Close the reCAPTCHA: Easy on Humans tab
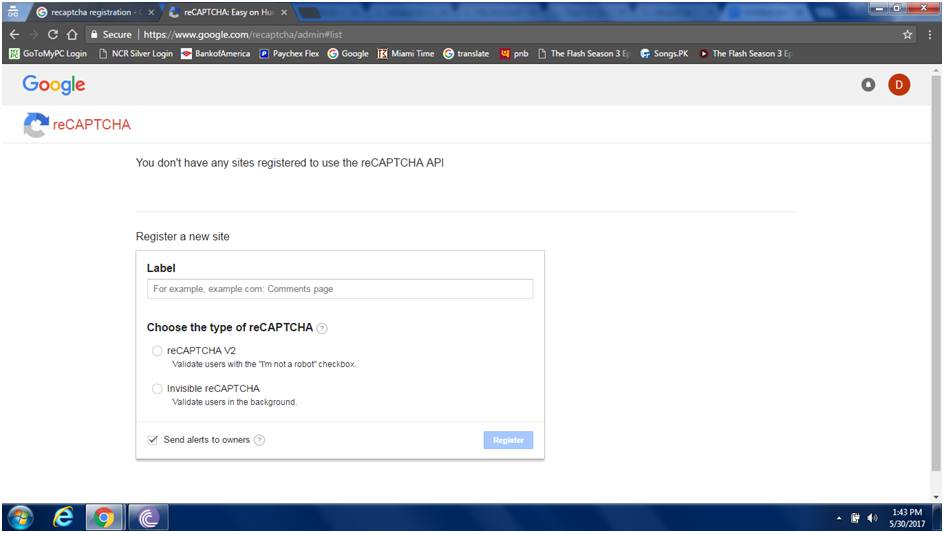 pyautogui.click(x=284, y=12)
